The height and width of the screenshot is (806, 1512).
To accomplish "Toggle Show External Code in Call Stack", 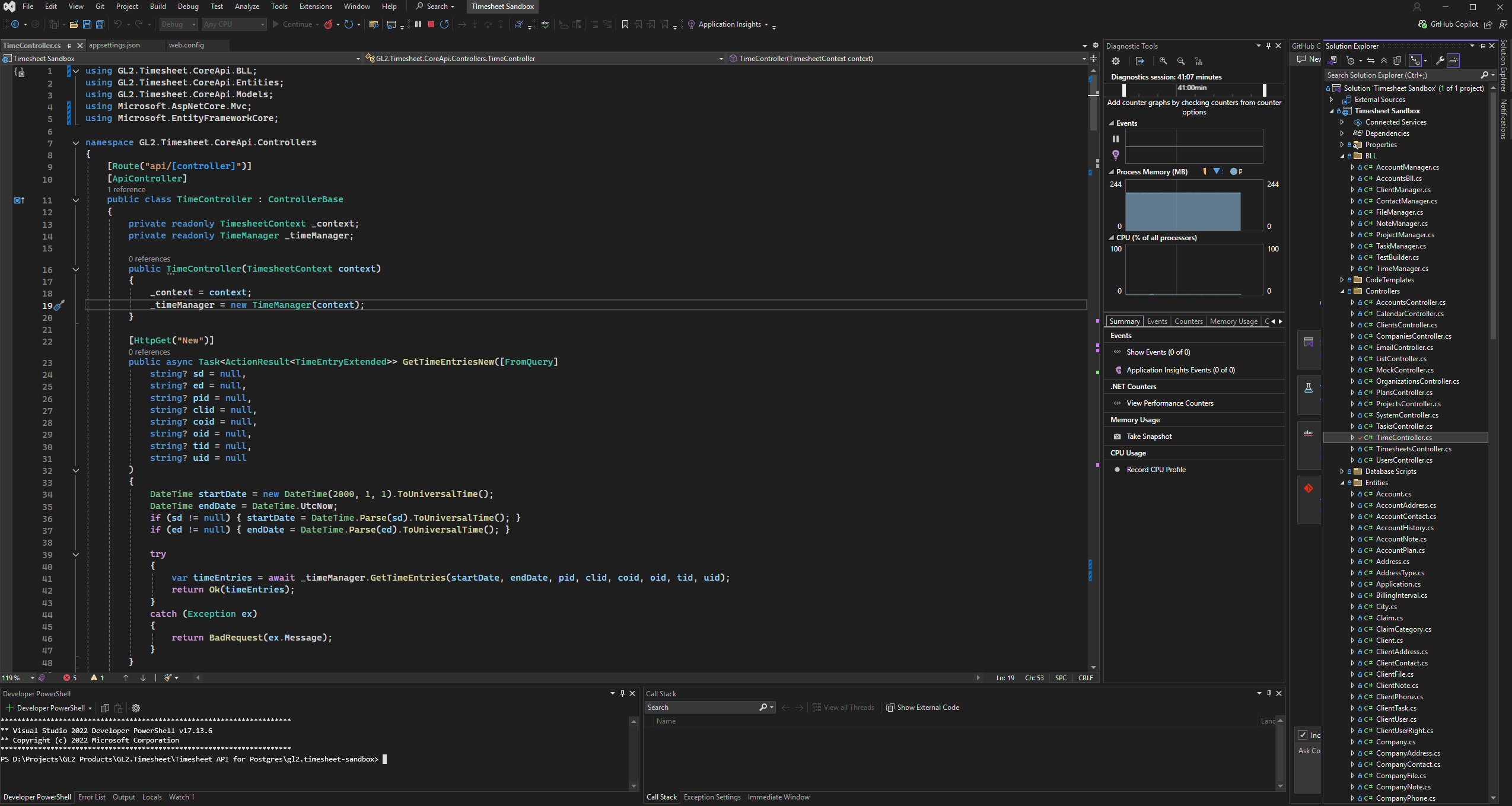I will 922,708.
